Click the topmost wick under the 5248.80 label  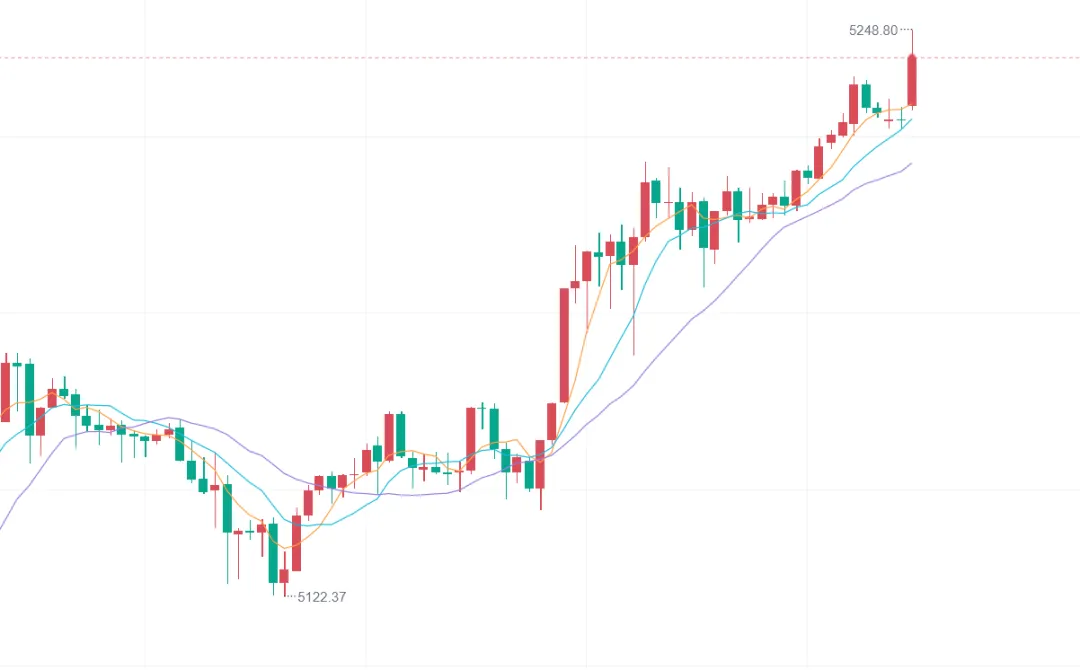coord(911,42)
